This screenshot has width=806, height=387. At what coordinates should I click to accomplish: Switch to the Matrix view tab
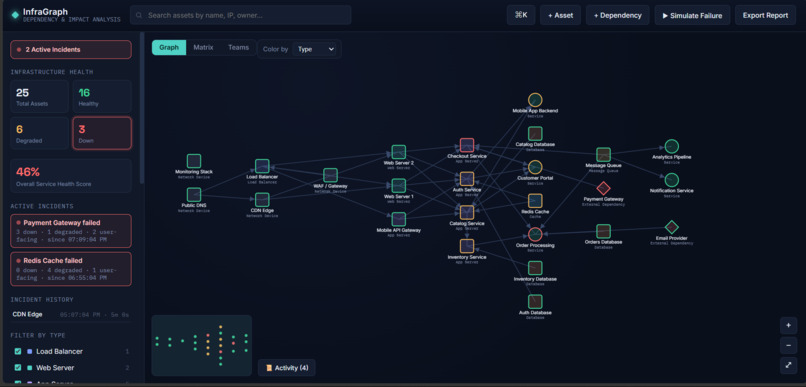[203, 47]
